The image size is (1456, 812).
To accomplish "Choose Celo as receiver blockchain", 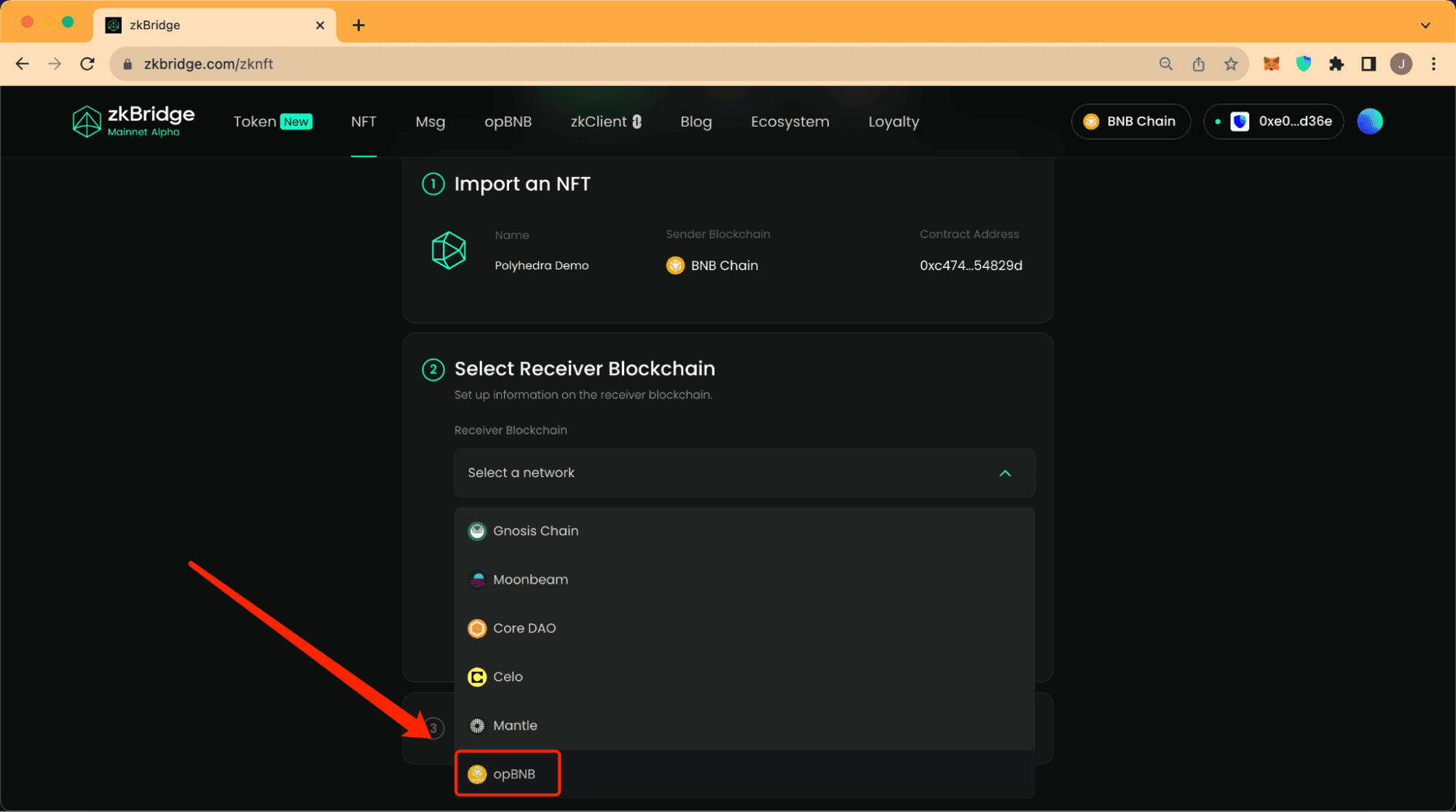I will (x=744, y=677).
